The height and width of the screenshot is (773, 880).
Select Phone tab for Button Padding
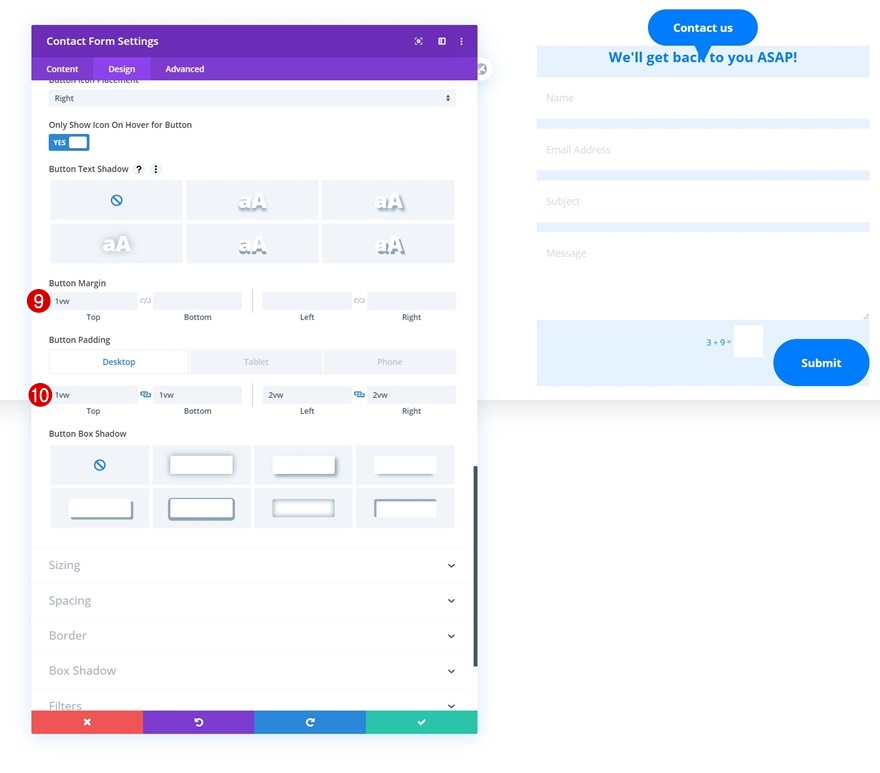pyautogui.click(x=389, y=362)
